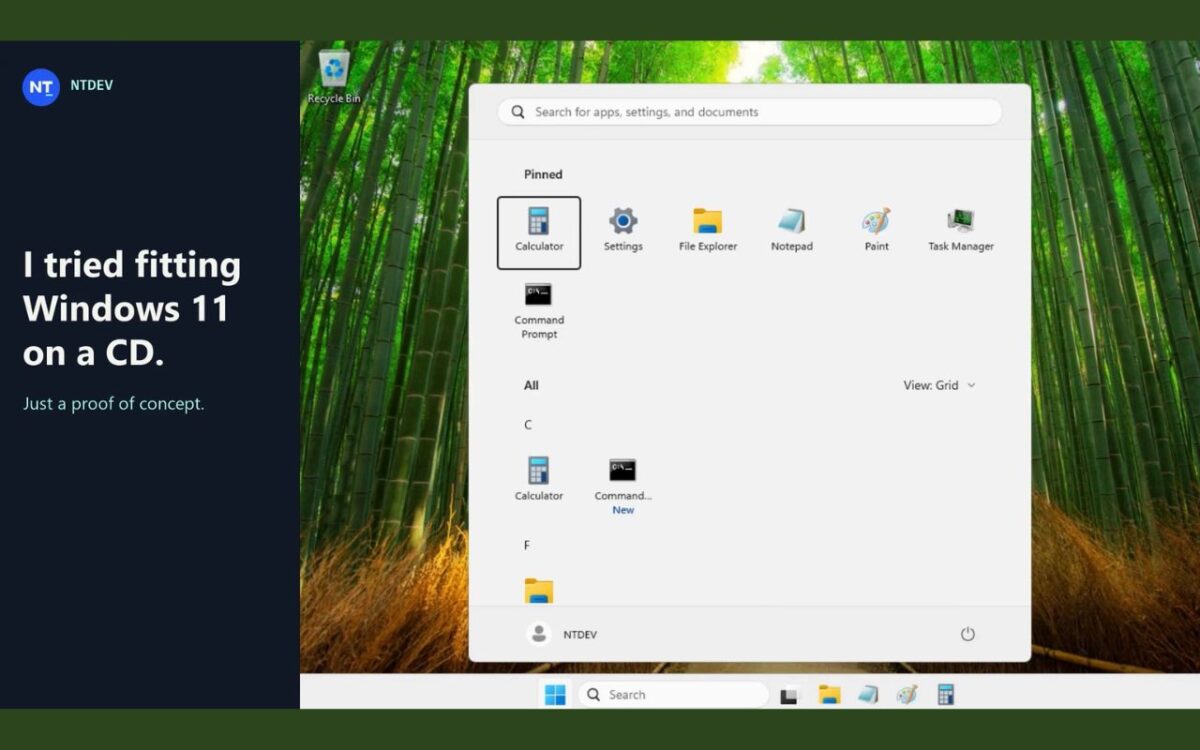Viewport: 1200px width, 750px height.
Task: Click the power button in Start menu
Action: 967,634
